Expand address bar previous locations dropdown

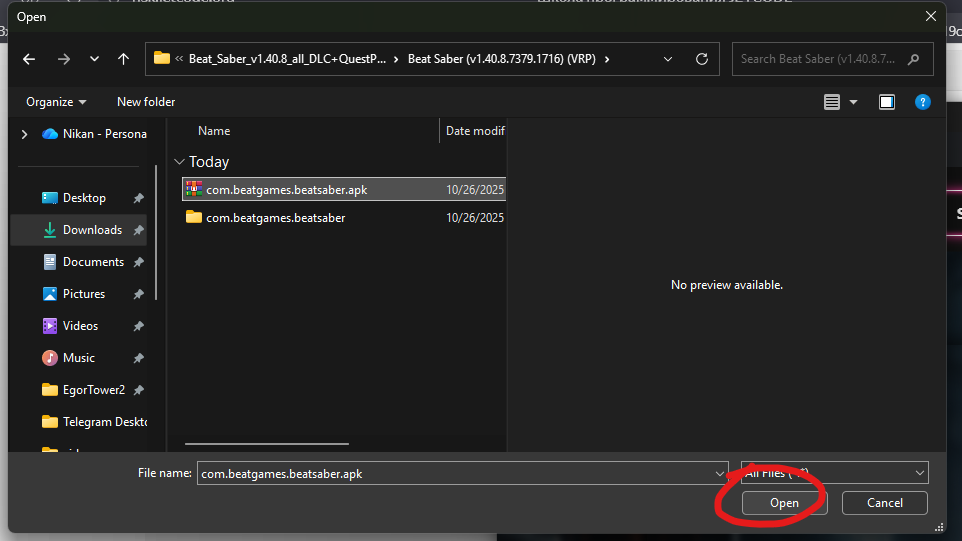(668, 59)
